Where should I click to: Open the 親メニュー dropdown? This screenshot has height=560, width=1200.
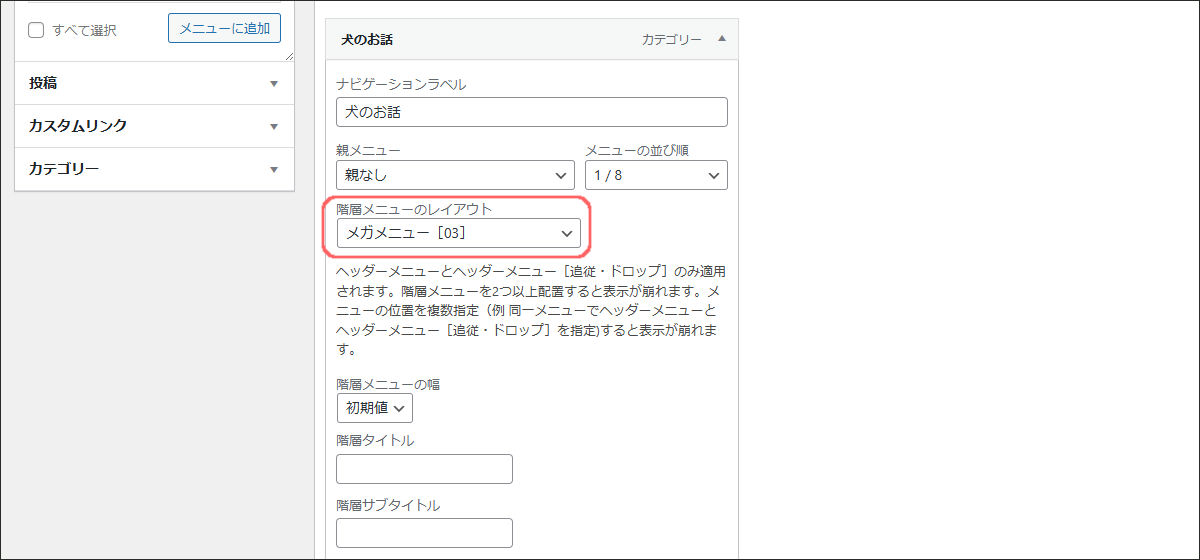point(456,175)
